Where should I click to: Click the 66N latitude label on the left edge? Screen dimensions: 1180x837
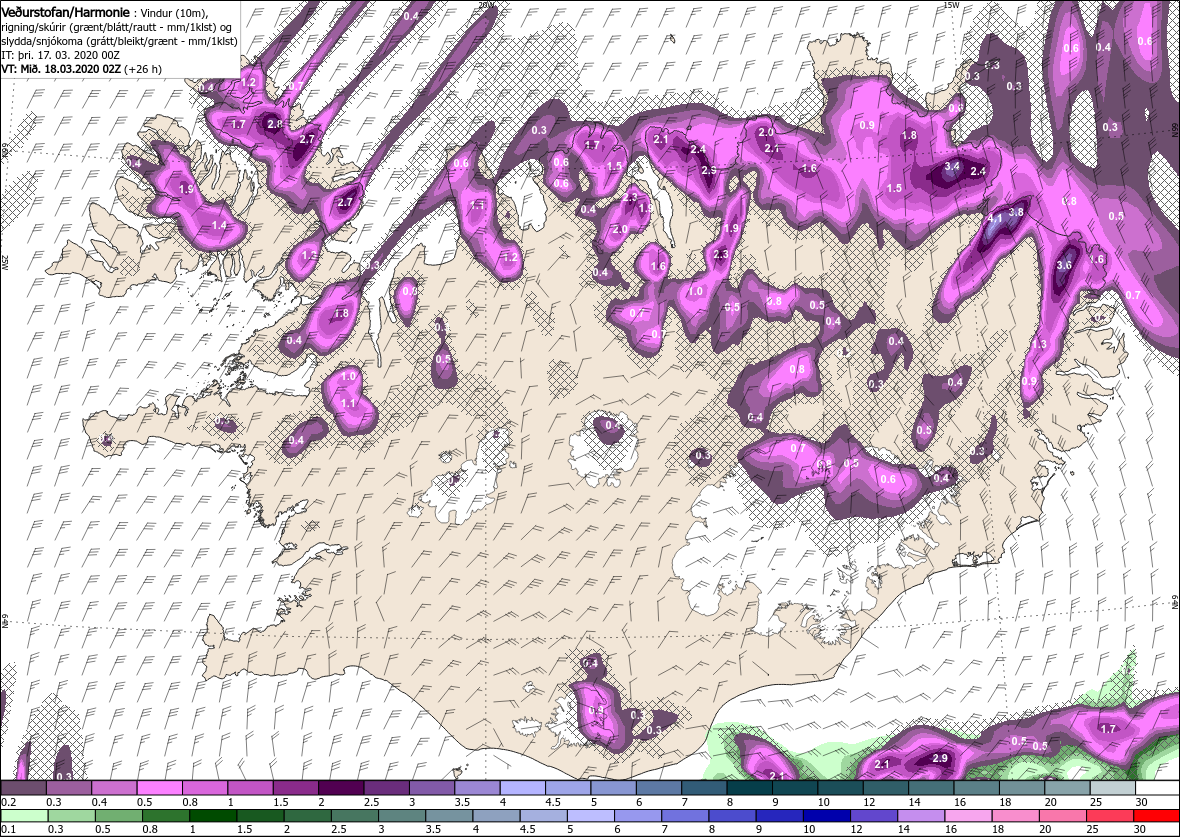click(4, 151)
